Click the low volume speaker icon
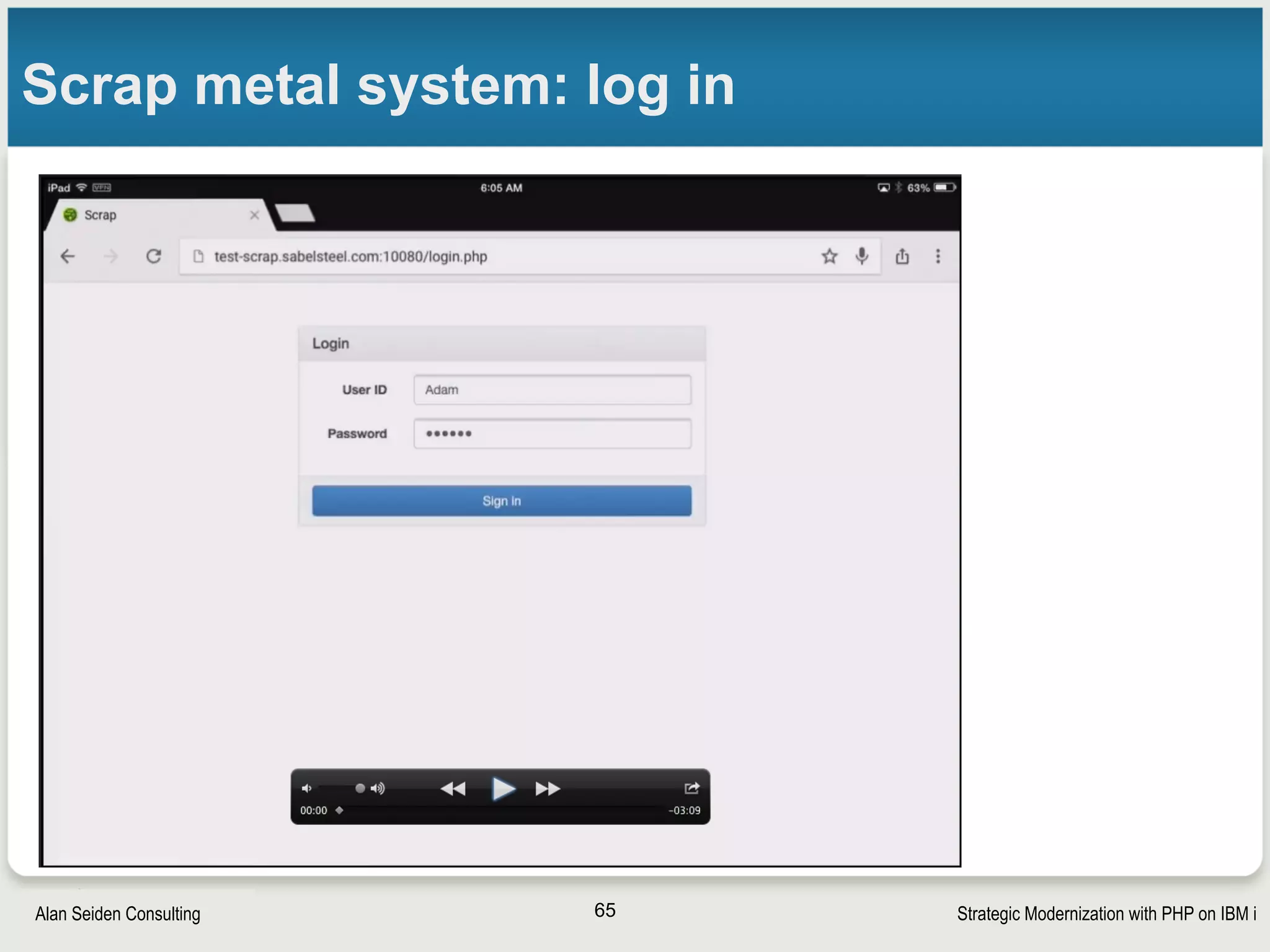 click(x=306, y=788)
